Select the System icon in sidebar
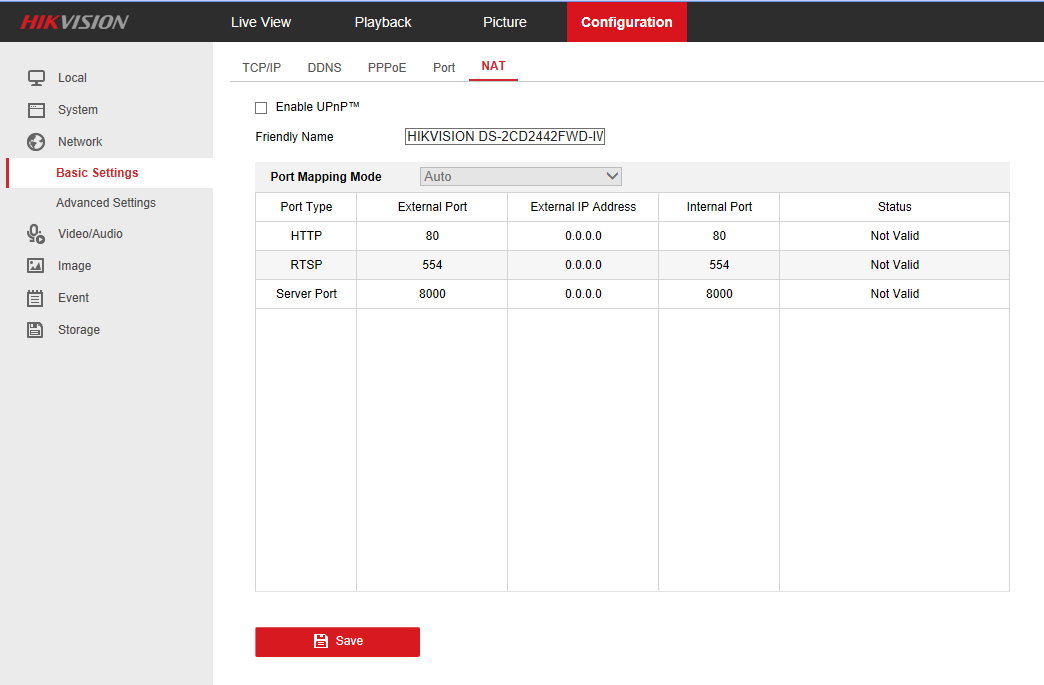The height and width of the screenshot is (685, 1044). [x=37, y=109]
